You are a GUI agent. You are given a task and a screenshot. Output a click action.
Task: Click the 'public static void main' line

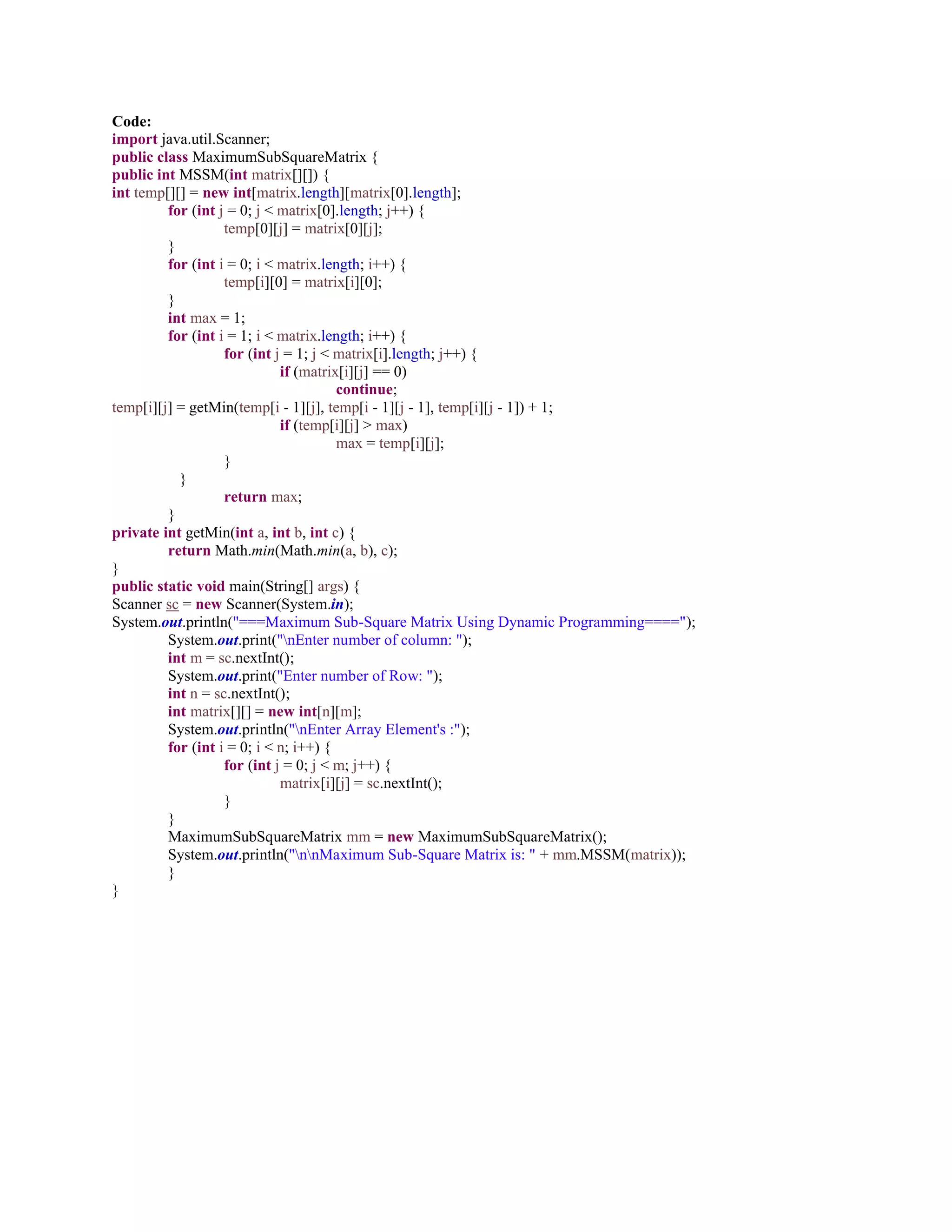(x=235, y=587)
